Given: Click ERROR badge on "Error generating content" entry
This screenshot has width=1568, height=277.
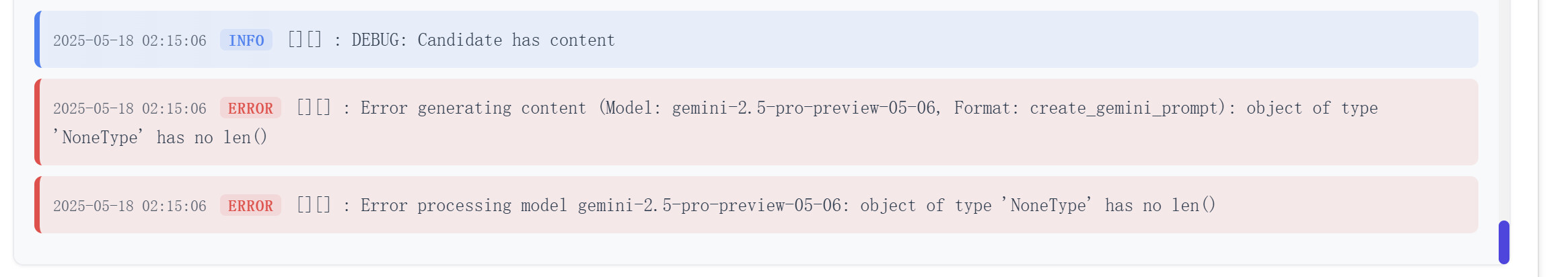Looking at the screenshot, I should click(x=250, y=108).
